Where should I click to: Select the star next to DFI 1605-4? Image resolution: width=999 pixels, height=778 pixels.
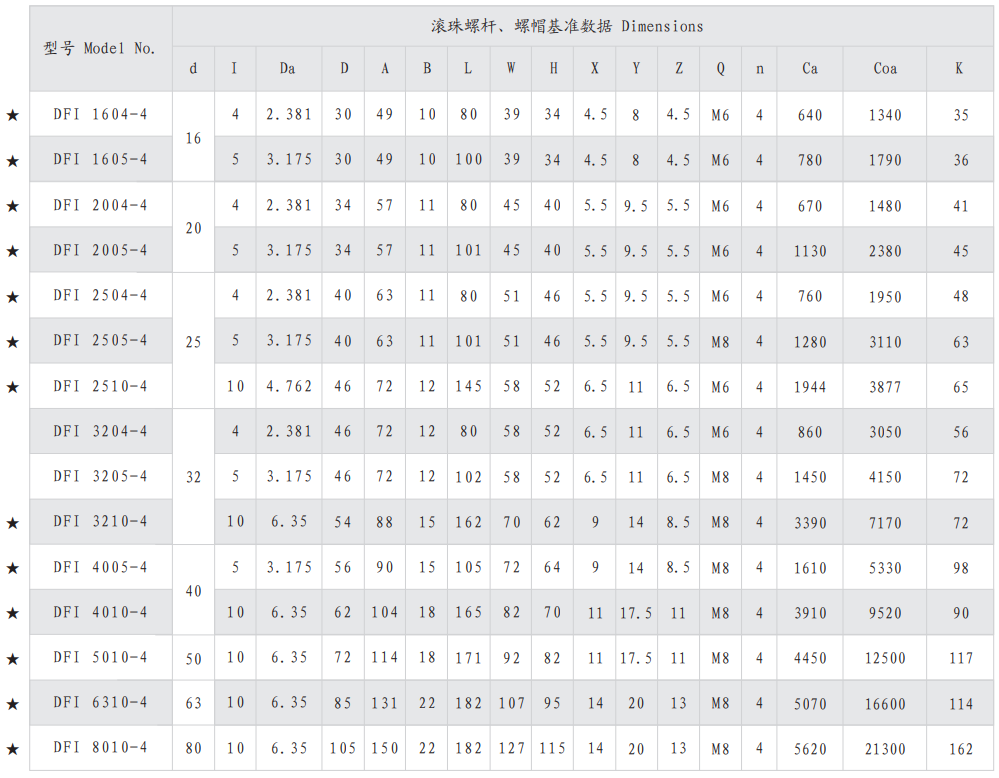click(13, 160)
